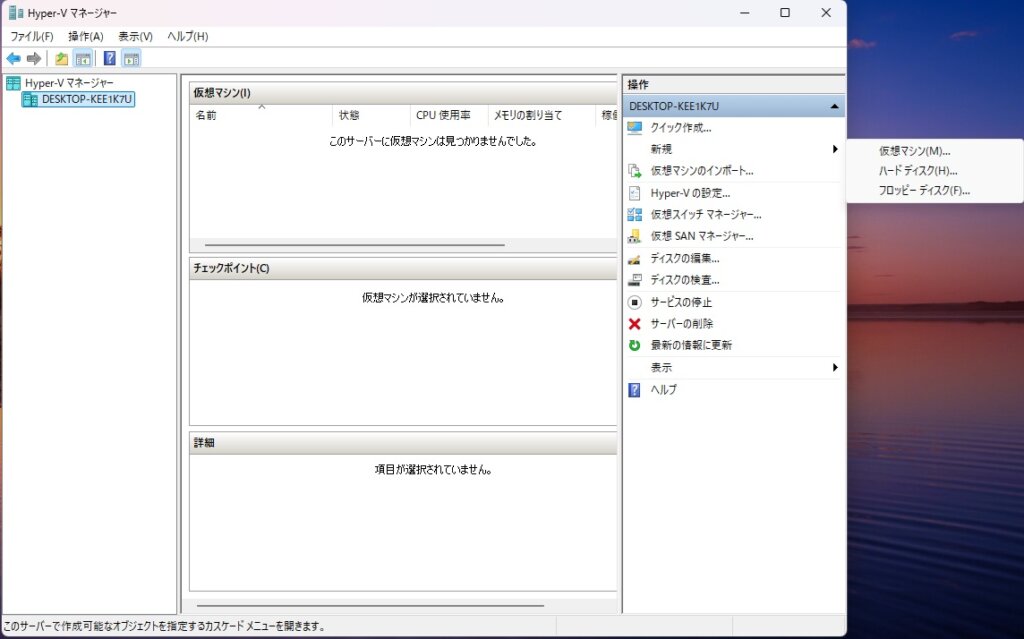Expand the 表示 submenu arrow in actions
Viewport: 1024px width, 639px height.
(835, 367)
